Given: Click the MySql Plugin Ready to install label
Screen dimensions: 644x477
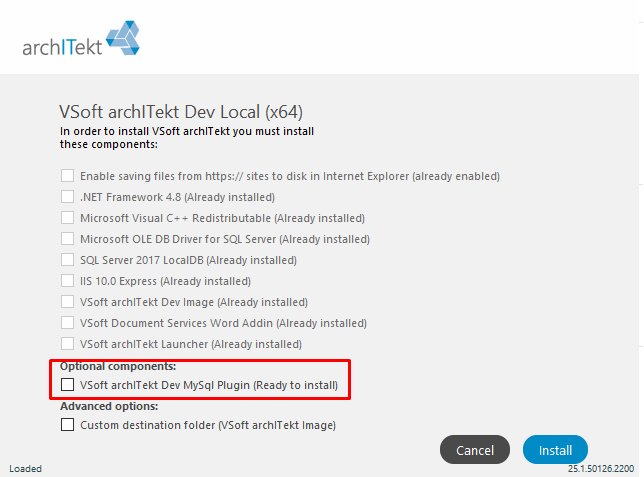Looking at the screenshot, I should 209,385.
